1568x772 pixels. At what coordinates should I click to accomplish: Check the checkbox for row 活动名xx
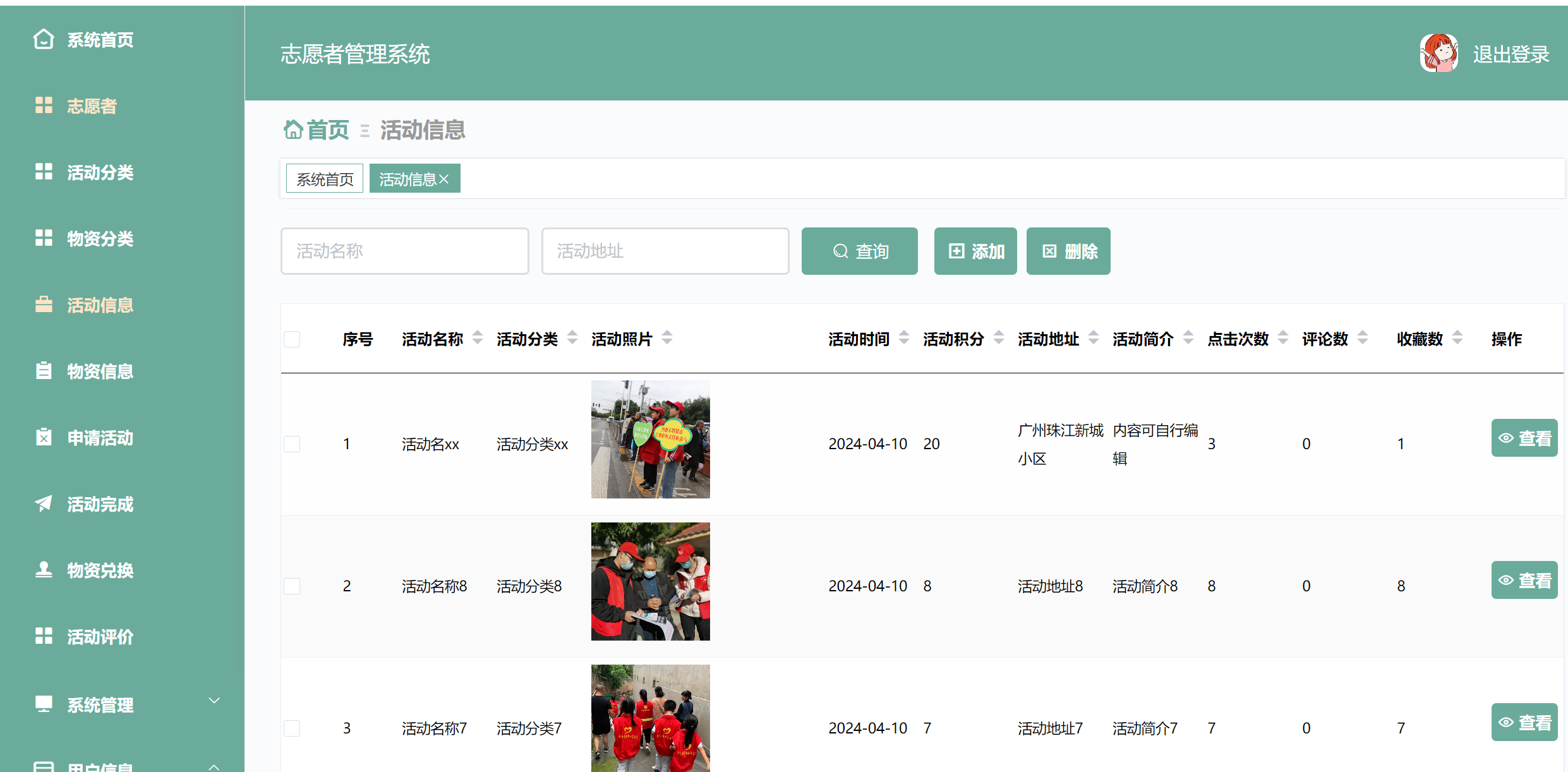pyautogui.click(x=292, y=444)
